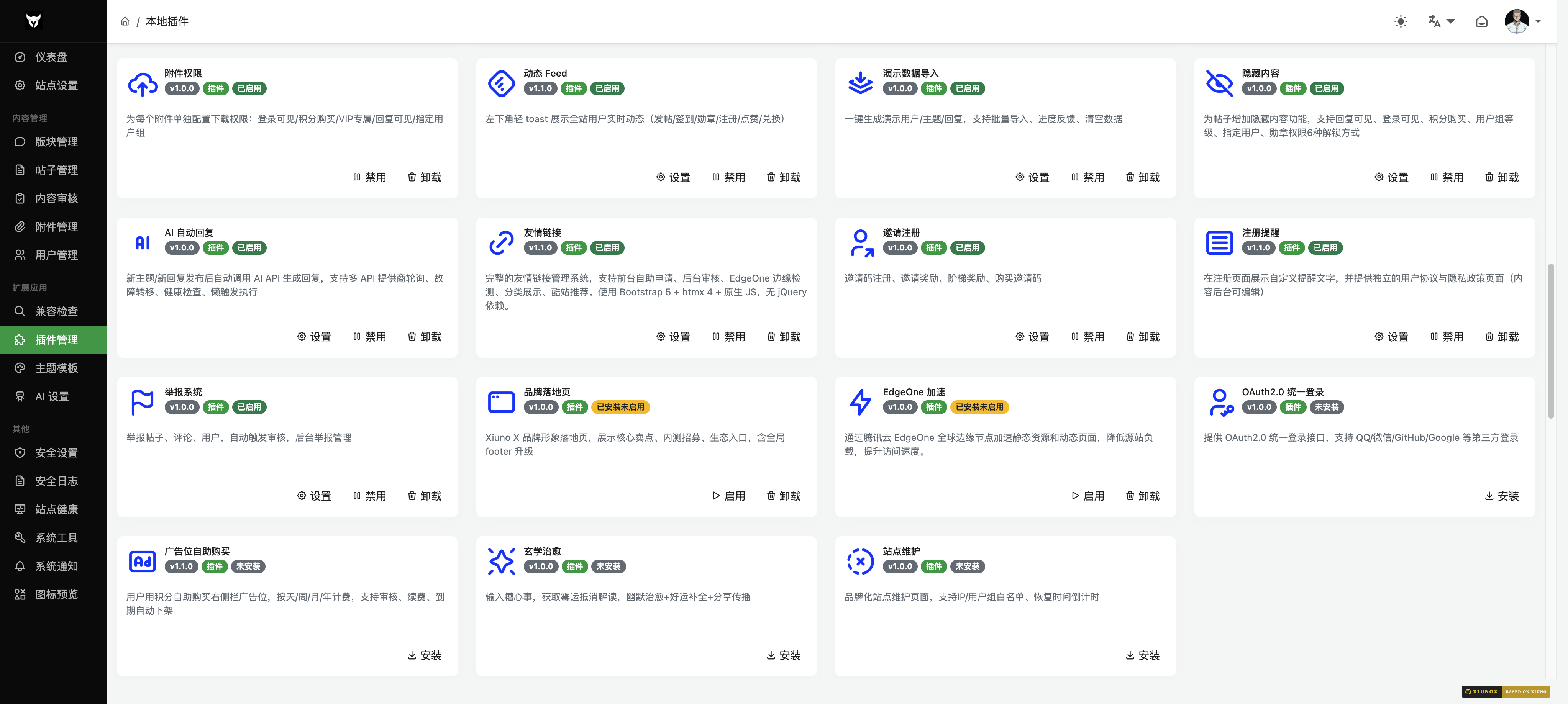Disable the 友情链接 plugin

[728, 336]
